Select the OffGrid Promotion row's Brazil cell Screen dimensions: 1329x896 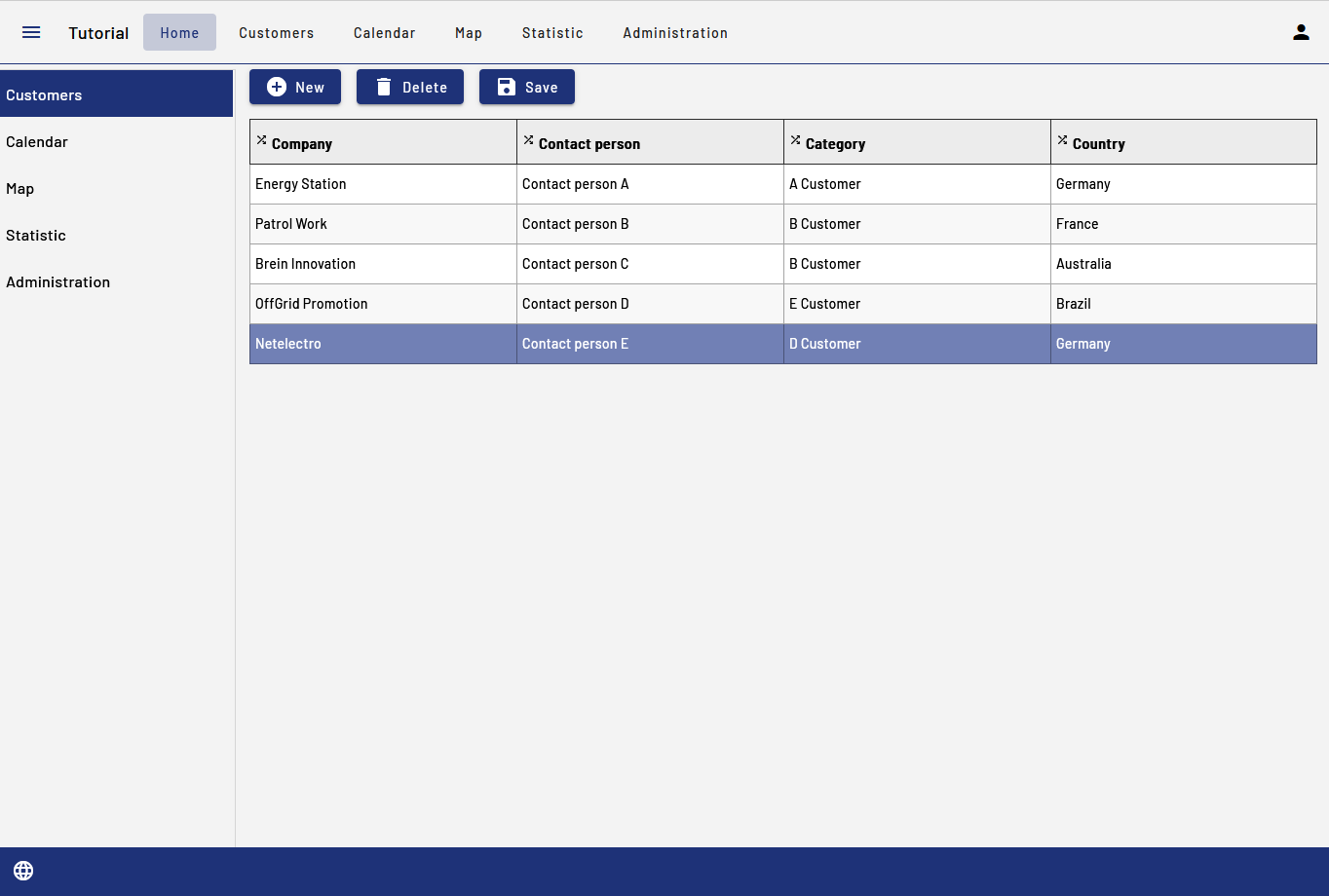point(1074,304)
